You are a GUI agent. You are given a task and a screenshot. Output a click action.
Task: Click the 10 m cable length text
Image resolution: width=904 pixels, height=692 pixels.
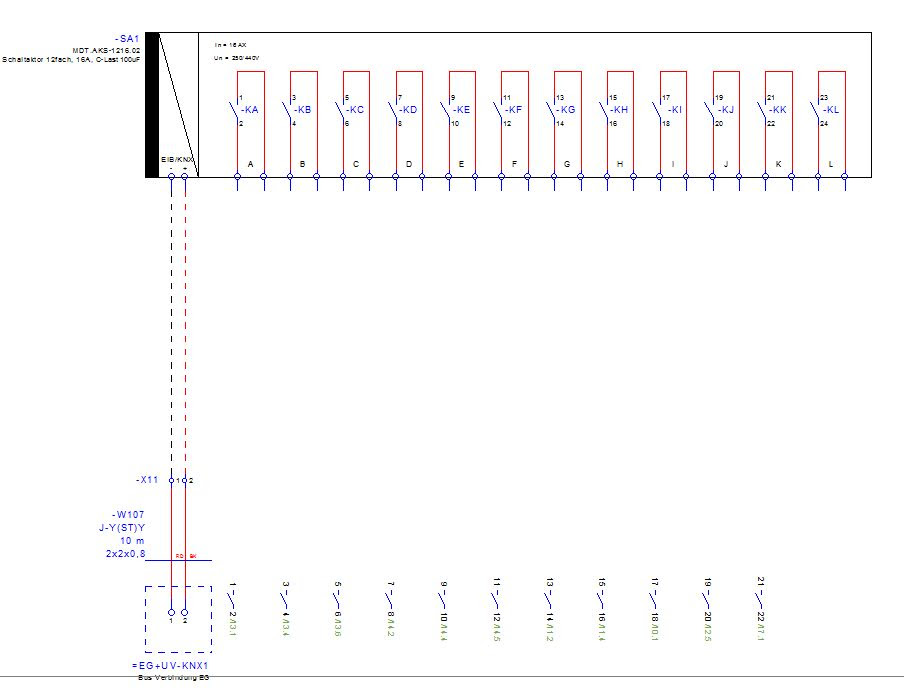132,541
